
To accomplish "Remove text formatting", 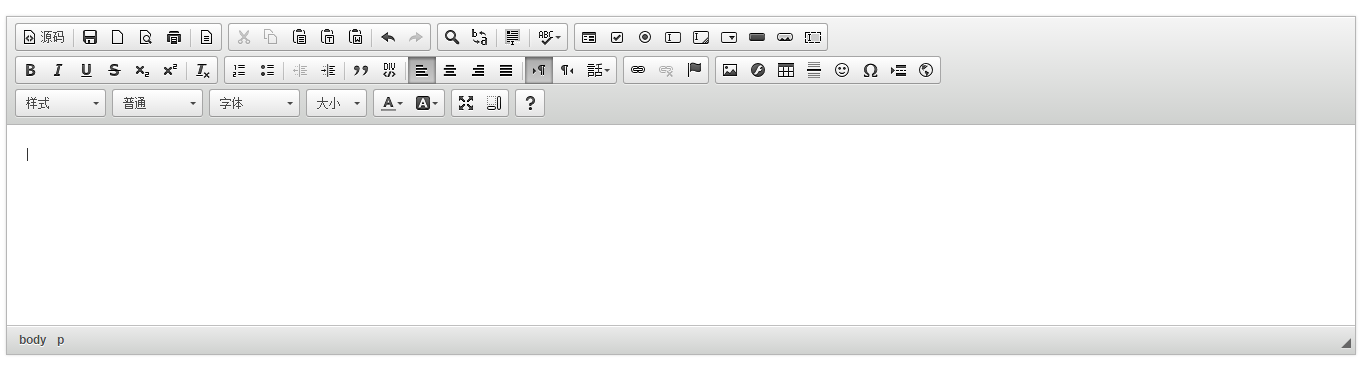I will click(203, 70).
